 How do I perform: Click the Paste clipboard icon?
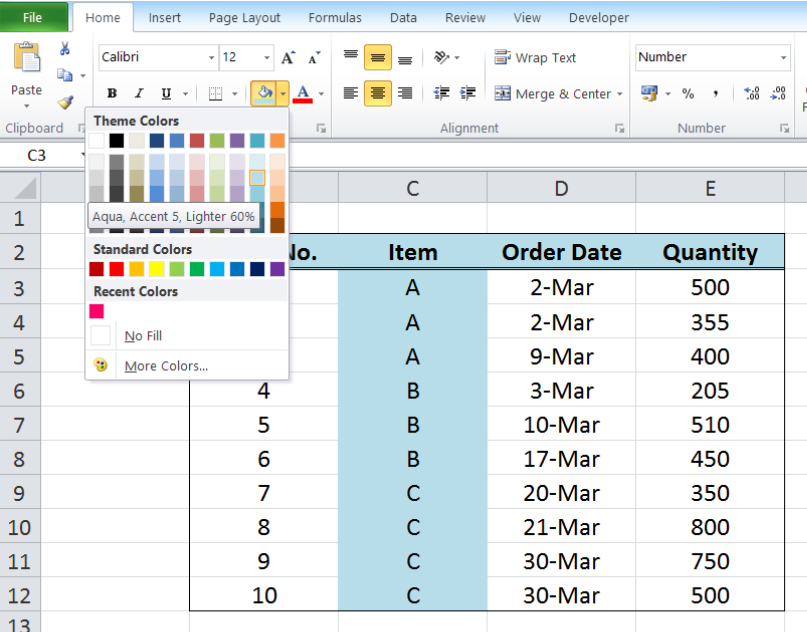tap(26, 57)
